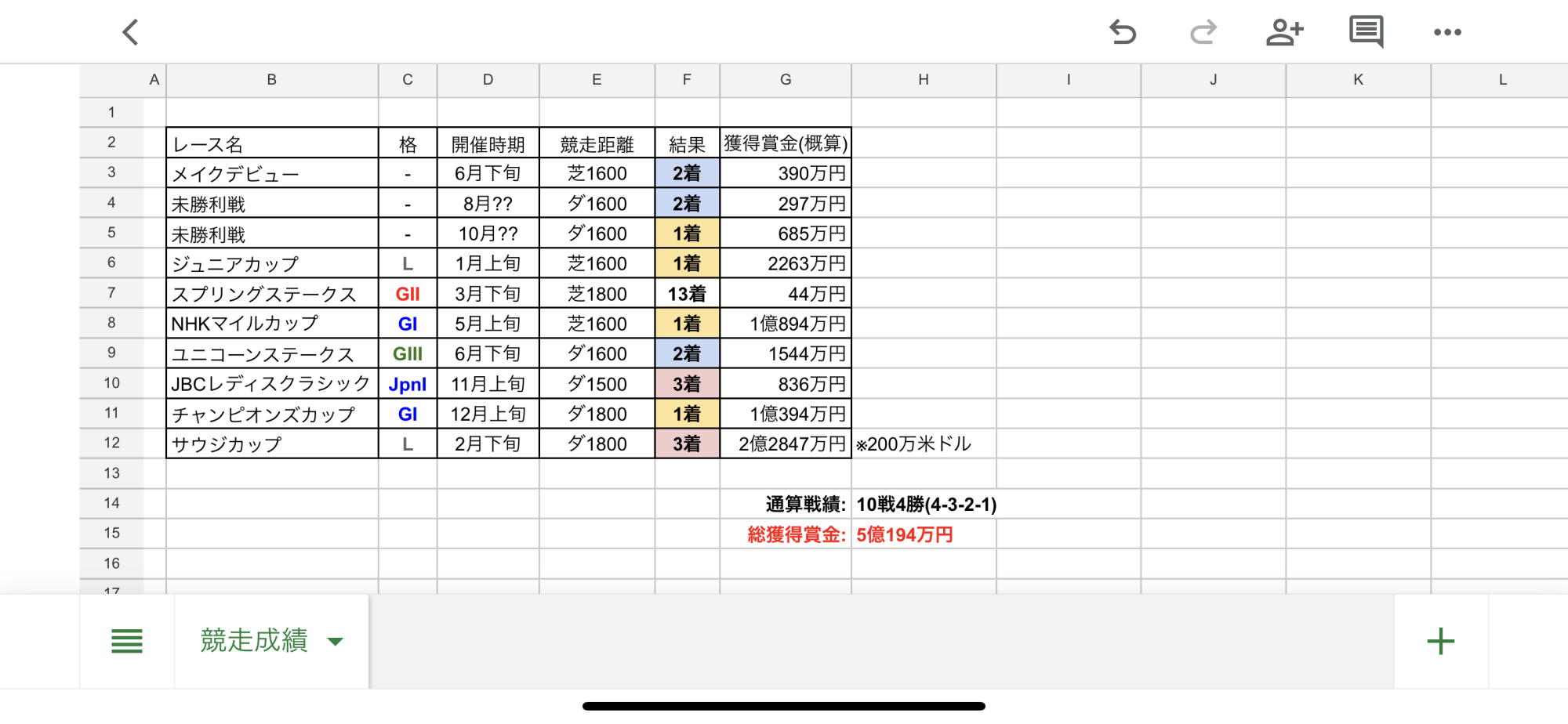Undo the last edit
The width and height of the screenshot is (1568, 724).
[x=1123, y=32]
